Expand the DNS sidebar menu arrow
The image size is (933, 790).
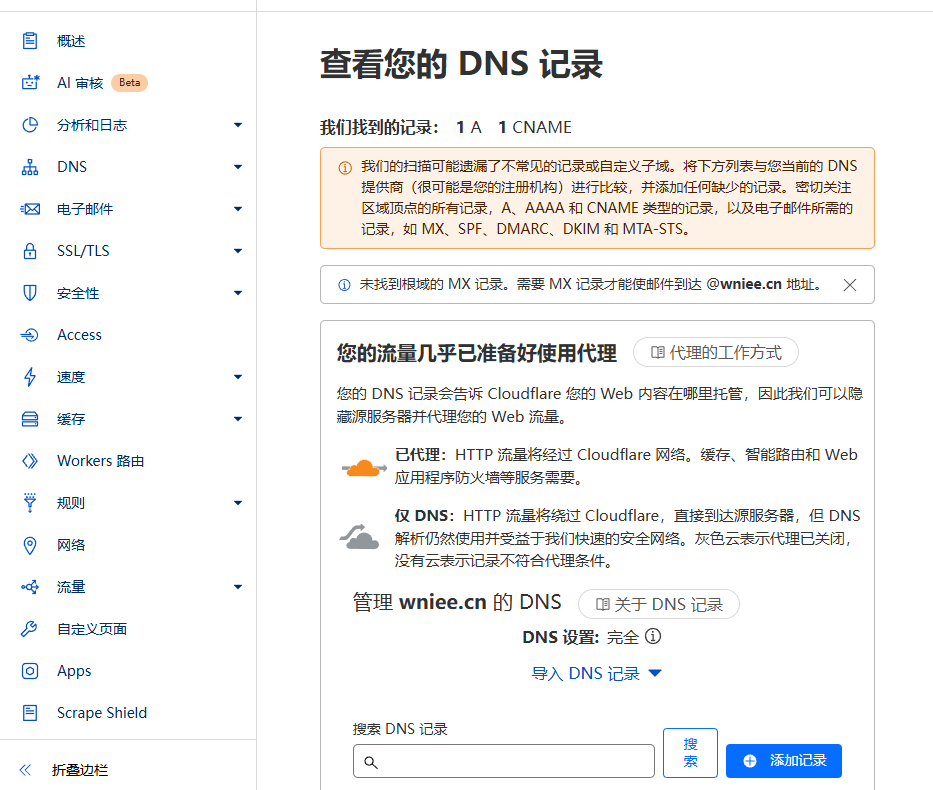pos(238,167)
